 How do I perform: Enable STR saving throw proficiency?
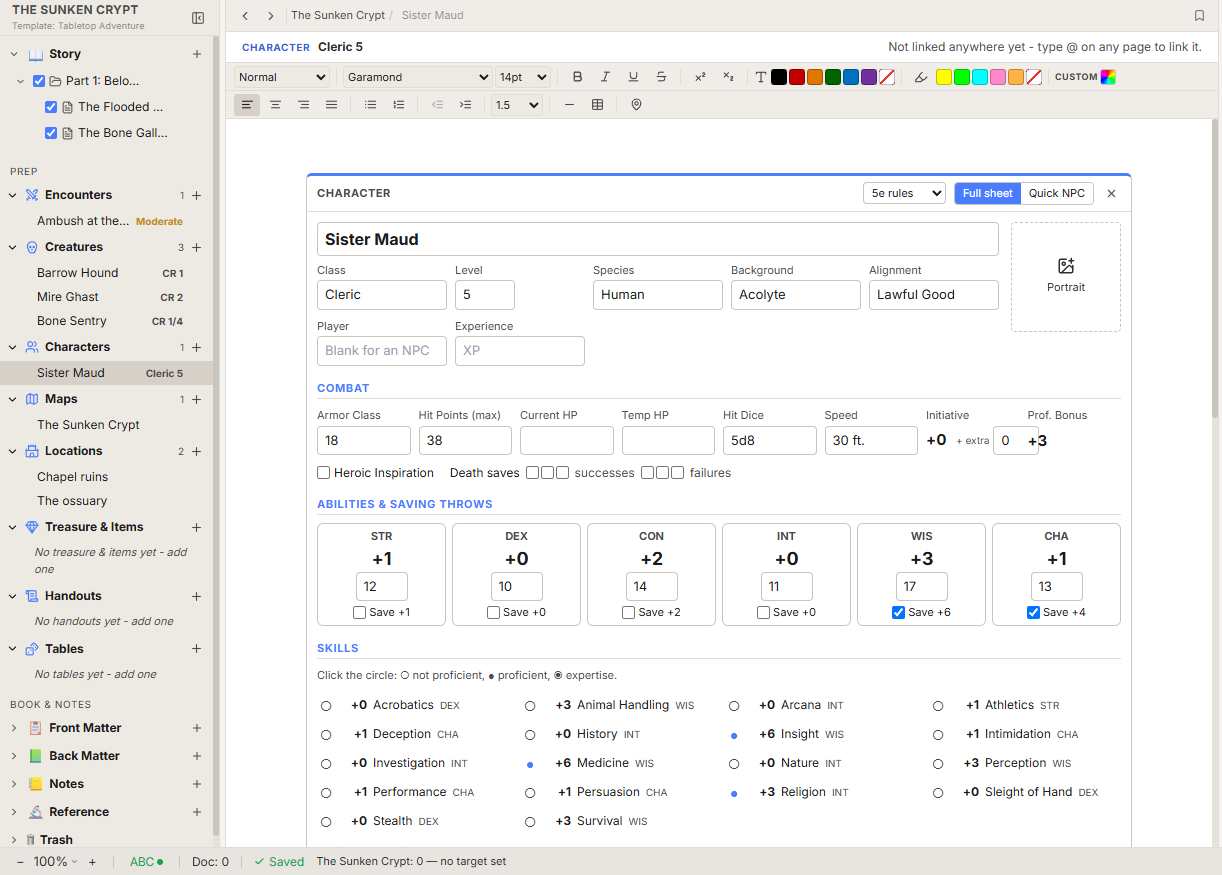[359, 613]
